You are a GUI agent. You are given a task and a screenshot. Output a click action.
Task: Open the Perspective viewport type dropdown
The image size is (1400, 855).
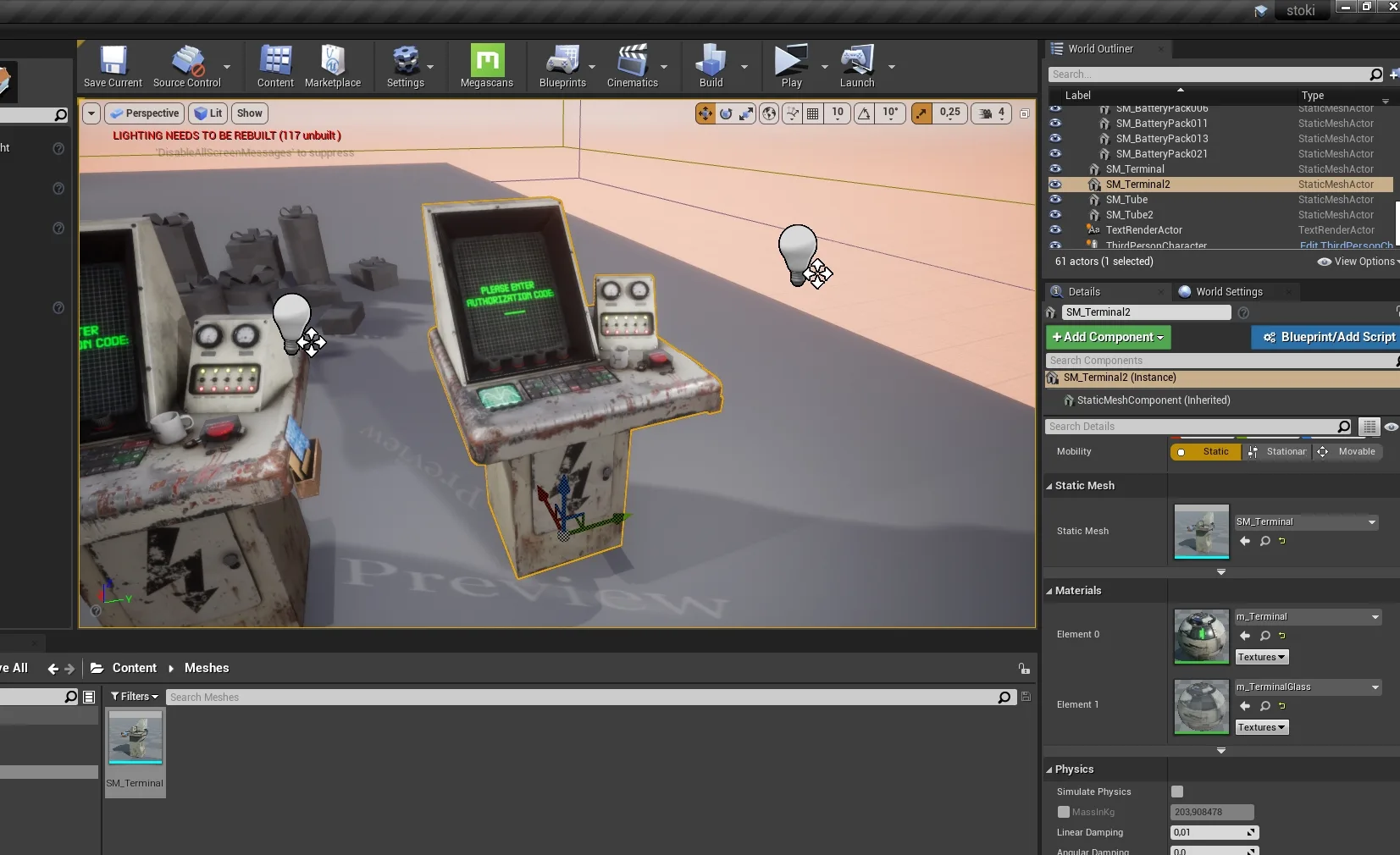(x=144, y=113)
